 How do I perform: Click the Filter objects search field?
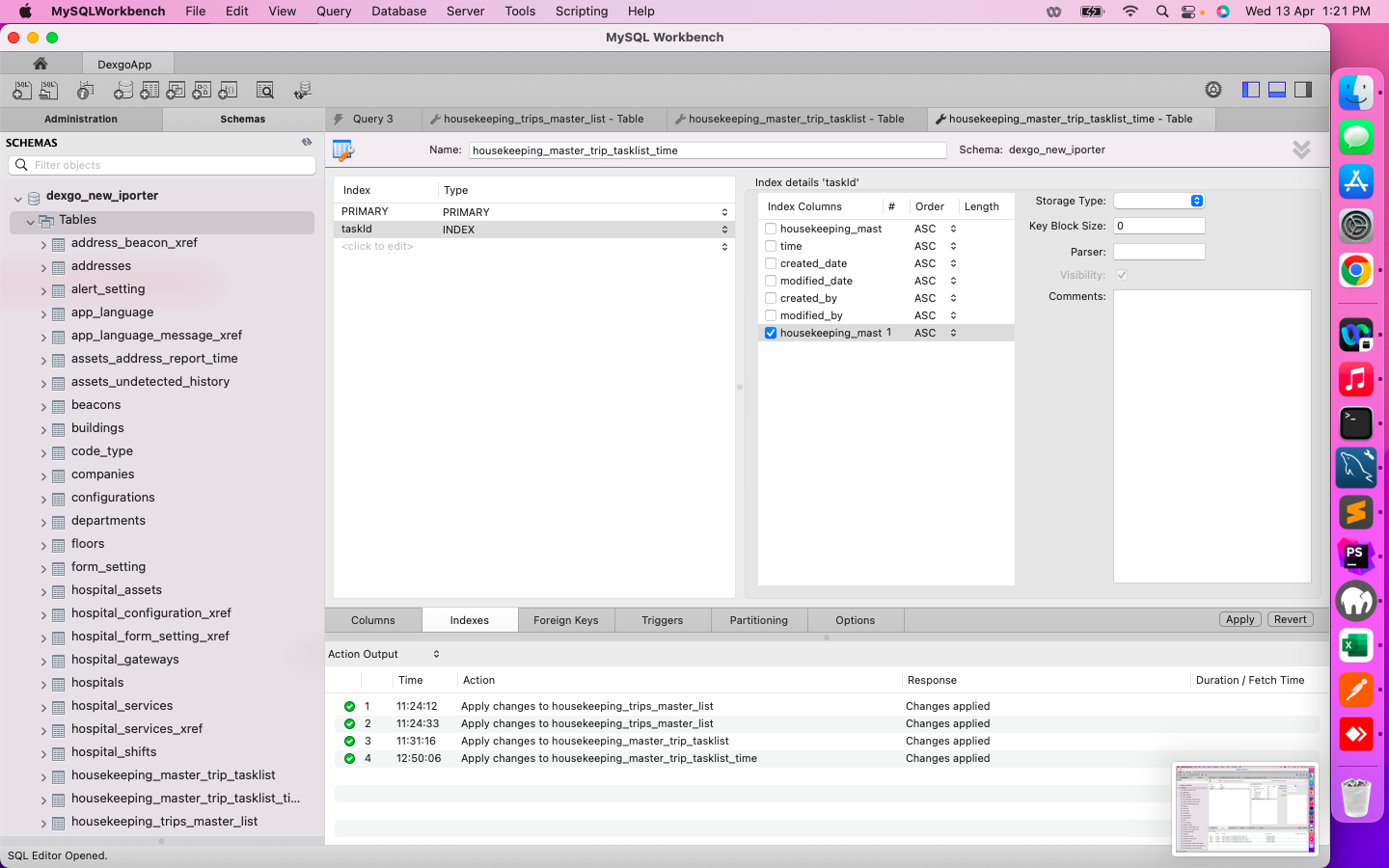pos(162,165)
